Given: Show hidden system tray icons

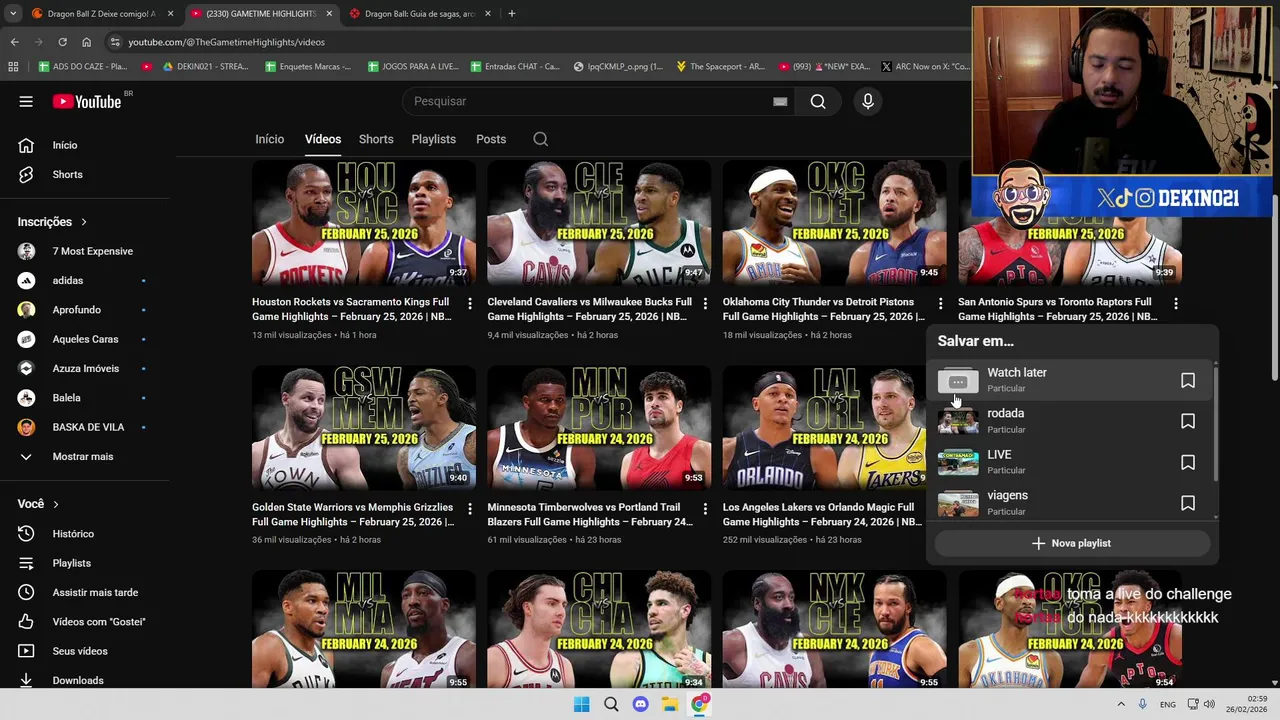Looking at the screenshot, I should (x=1120, y=705).
